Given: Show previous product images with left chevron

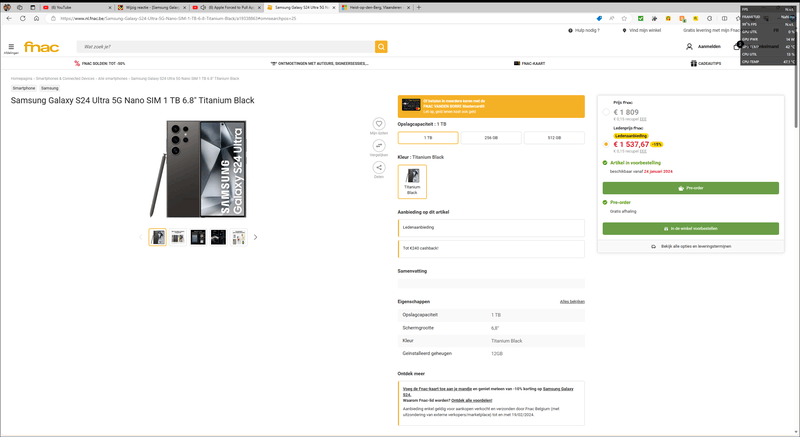Looking at the screenshot, I should [141, 237].
